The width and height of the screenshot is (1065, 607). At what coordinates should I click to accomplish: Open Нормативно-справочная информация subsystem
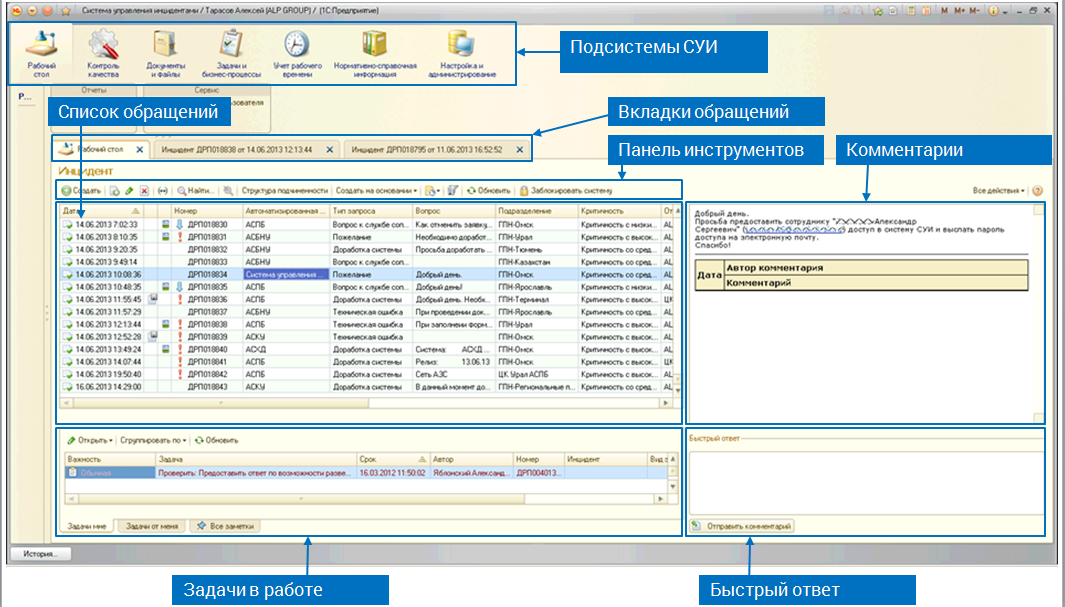coord(374,54)
